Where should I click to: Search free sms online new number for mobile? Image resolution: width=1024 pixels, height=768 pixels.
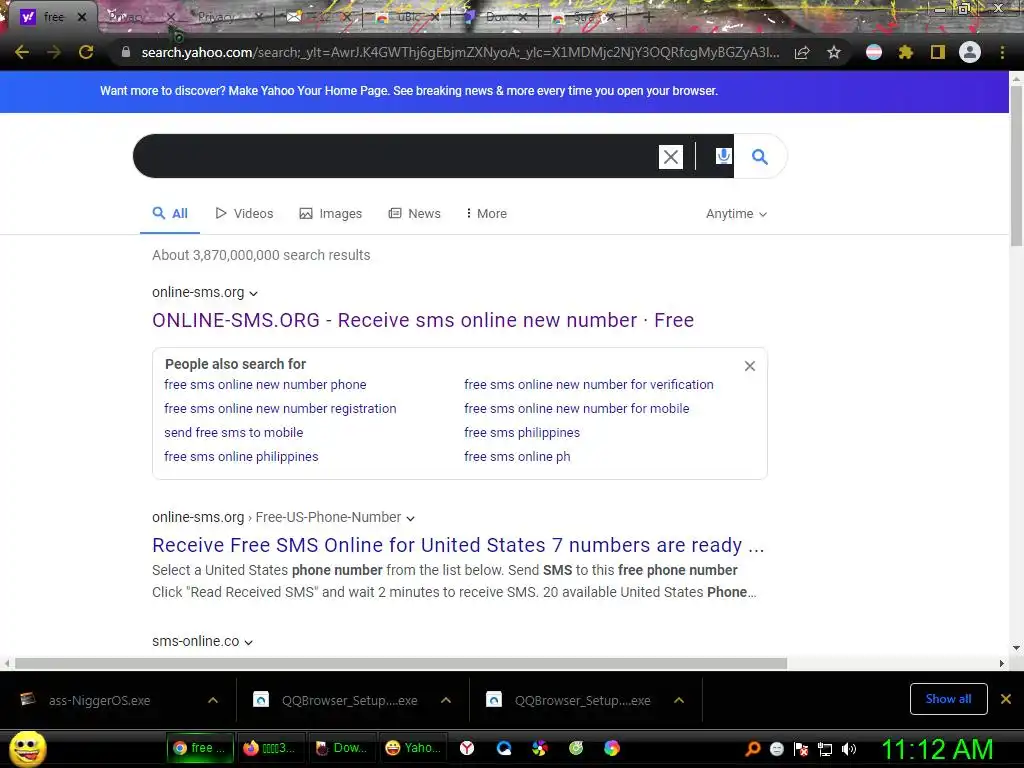pyautogui.click(x=577, y=409)
